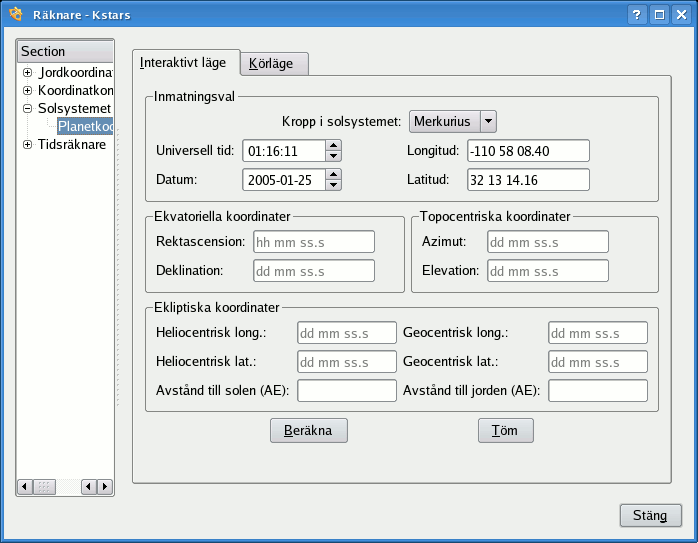Switch to the Interaktivt läge tab
This screenshot has height=543, width=698.
[186, 63]
